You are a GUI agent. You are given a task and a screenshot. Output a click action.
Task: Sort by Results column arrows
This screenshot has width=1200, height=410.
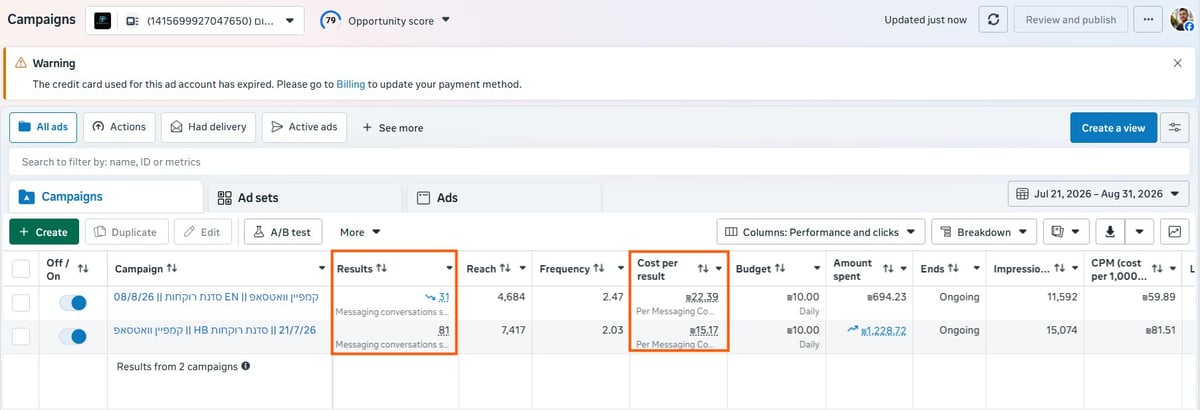tap(382, 269)
